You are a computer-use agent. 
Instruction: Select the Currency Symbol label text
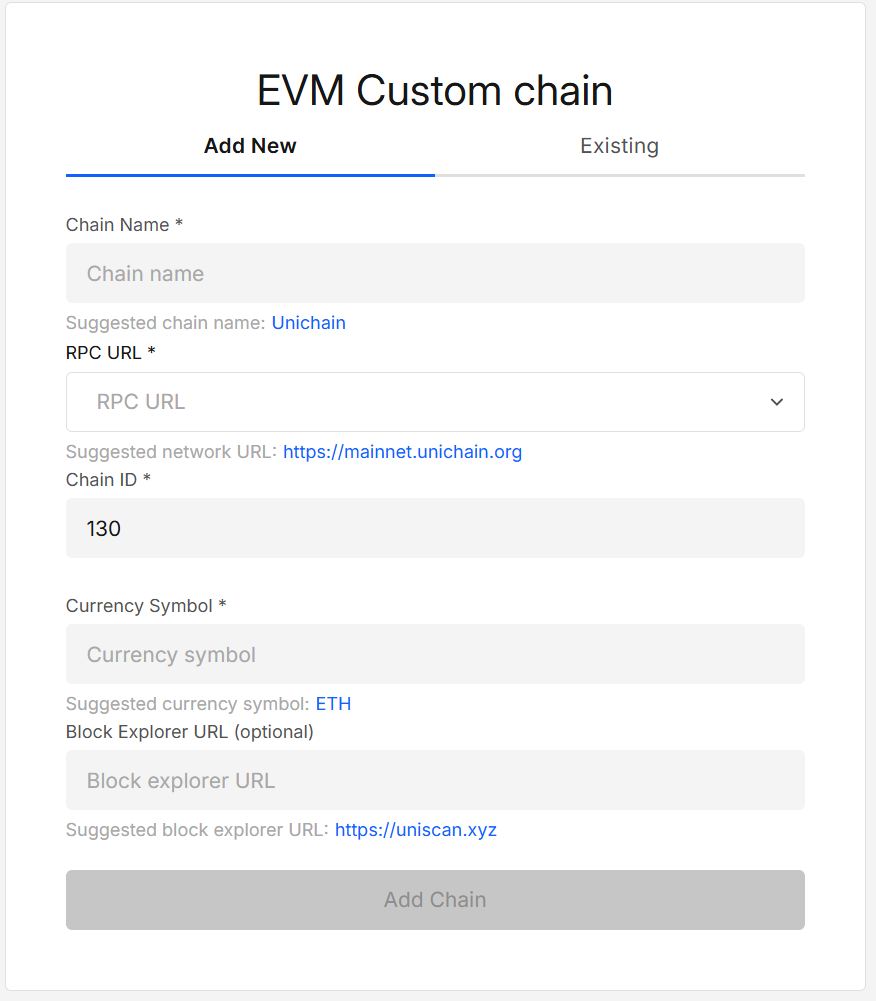[x=143, y=606]
